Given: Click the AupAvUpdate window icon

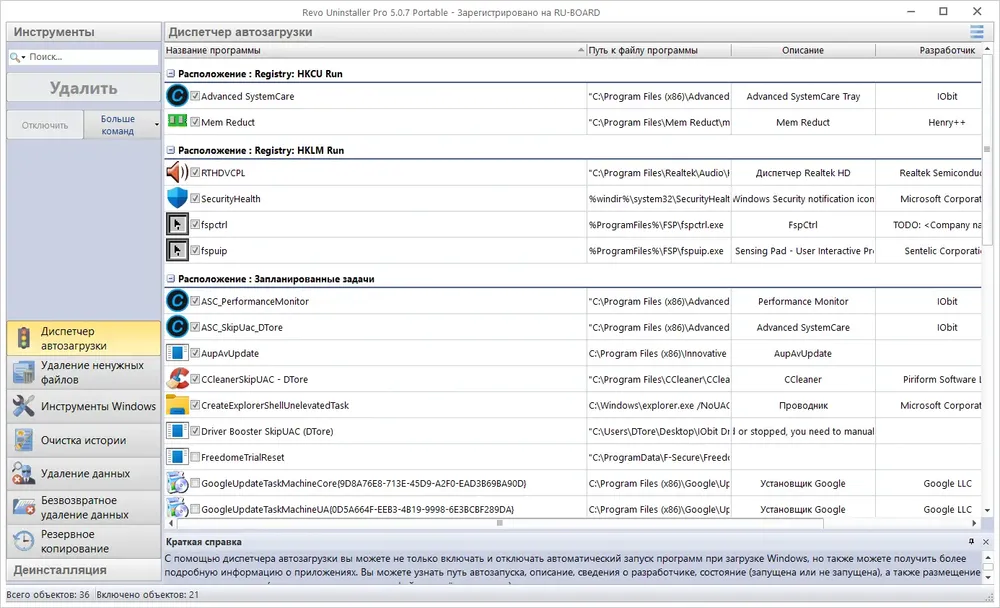Looking at the screenshot, I should (177, 353).
